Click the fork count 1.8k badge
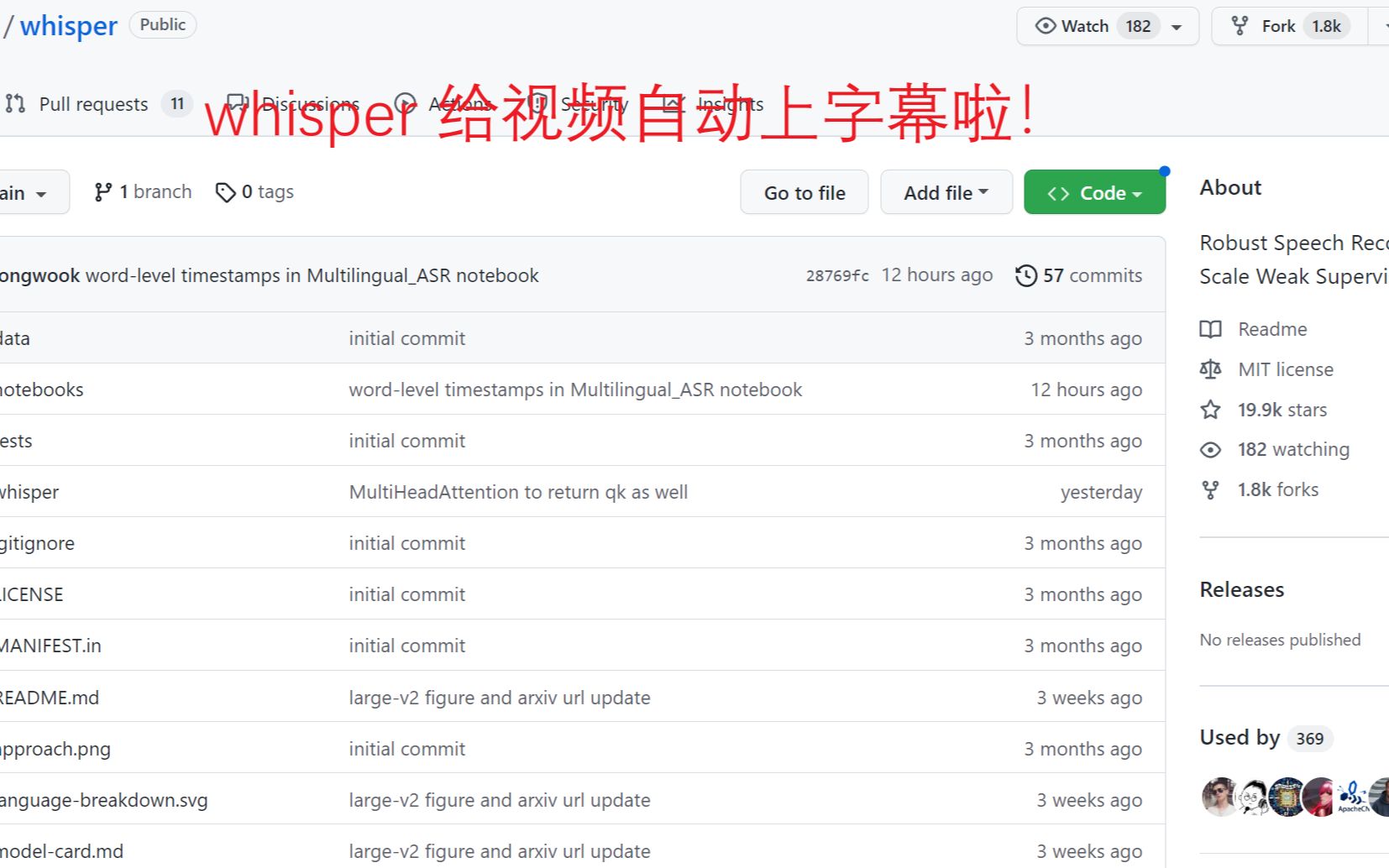The height and width of the screenshot is (868, 1389). pos(1327,26)
